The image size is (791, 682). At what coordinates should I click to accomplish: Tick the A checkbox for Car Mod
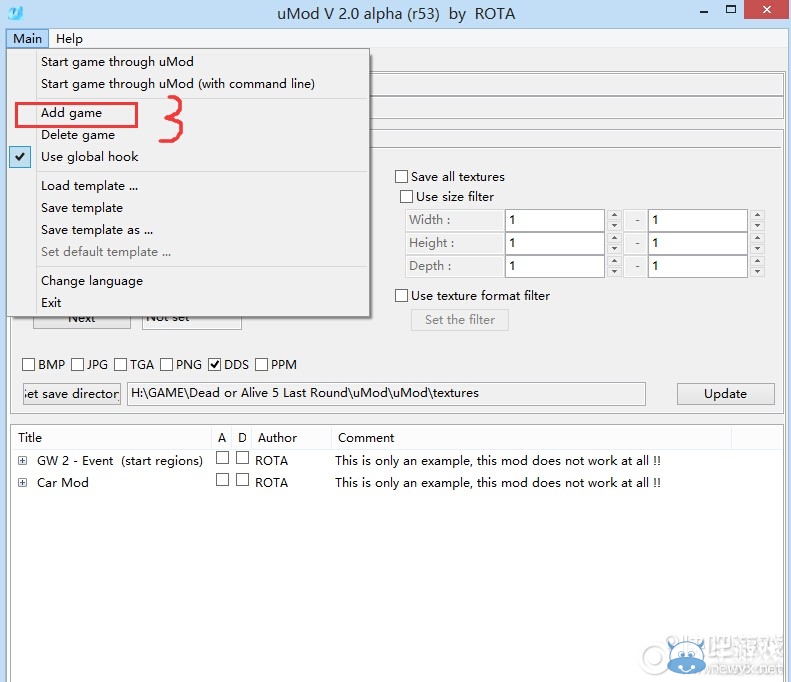[x=222, y=479]
